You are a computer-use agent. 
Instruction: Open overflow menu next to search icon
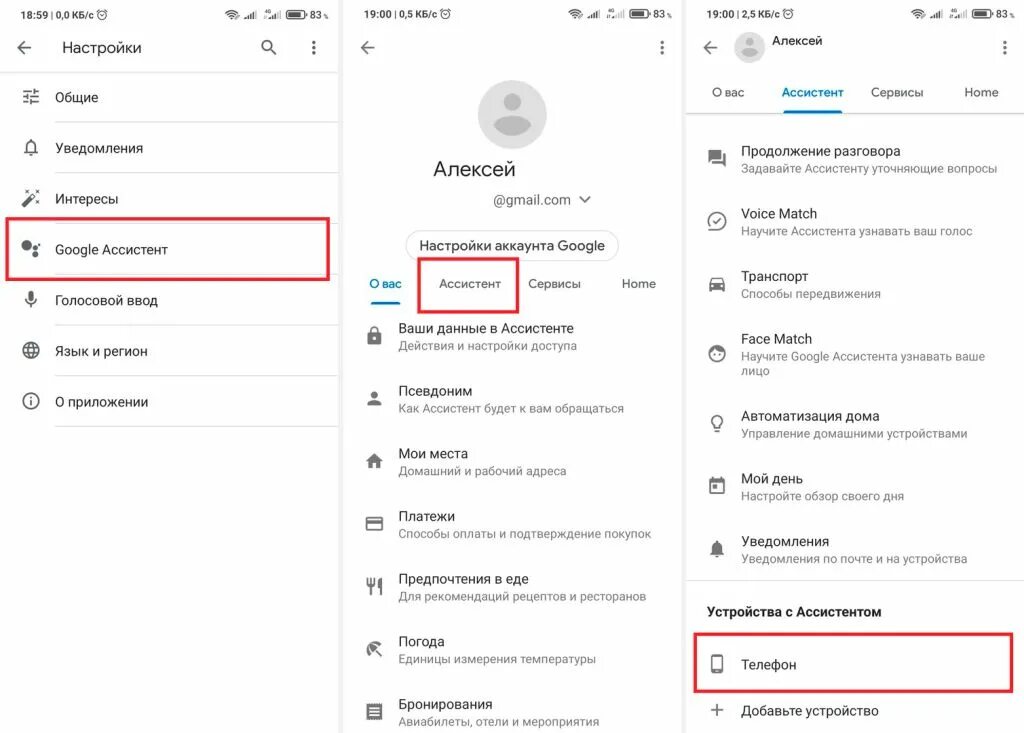313,48
